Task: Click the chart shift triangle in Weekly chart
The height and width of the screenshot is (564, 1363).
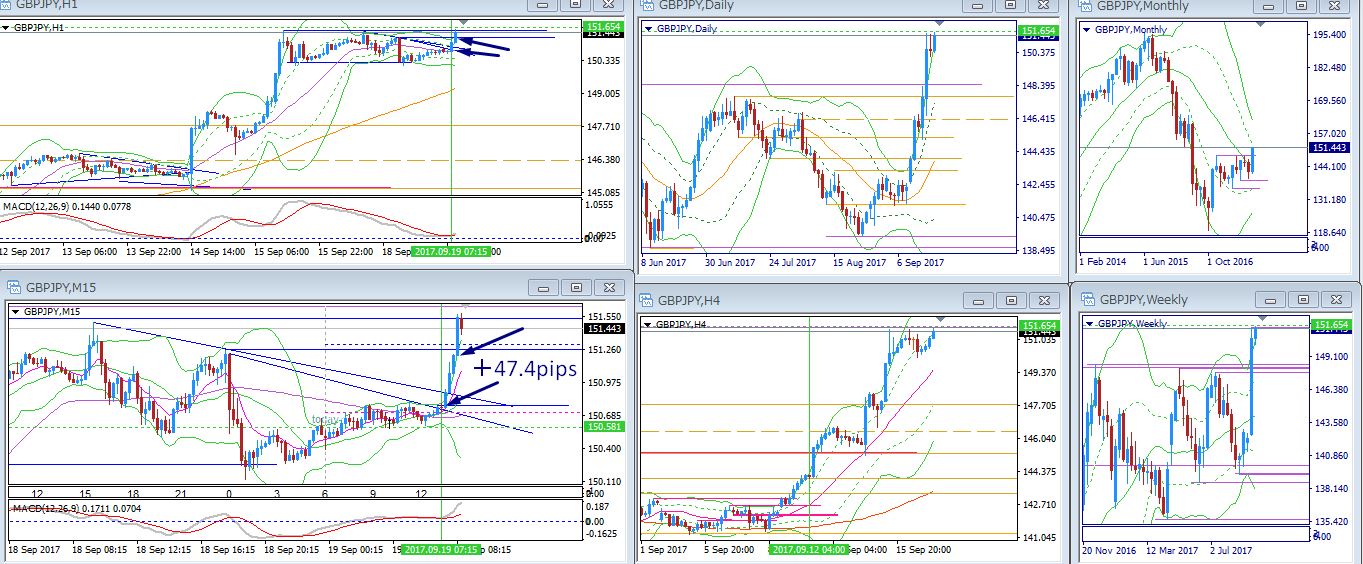Action: tap(1258, 318)
